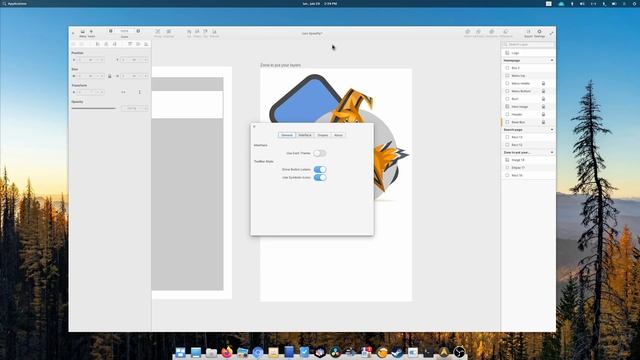This screenshot has height=360, width=640.
Task: Click the Opacity percentage field
Action: point(134,108)
